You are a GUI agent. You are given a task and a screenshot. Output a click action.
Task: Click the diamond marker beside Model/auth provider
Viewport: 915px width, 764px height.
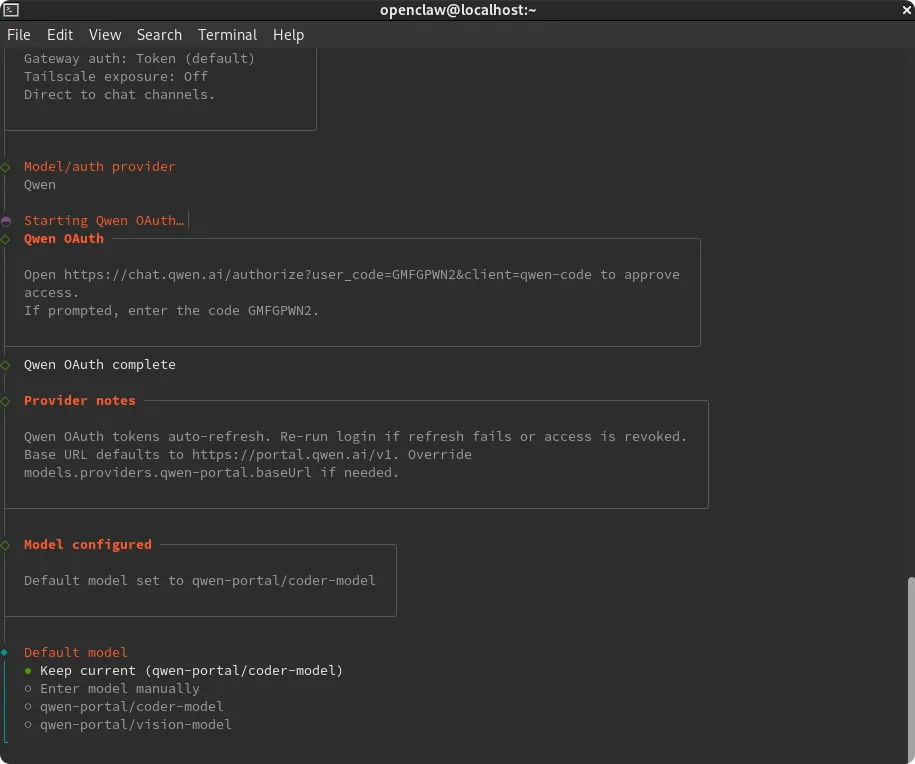(5, 167)
